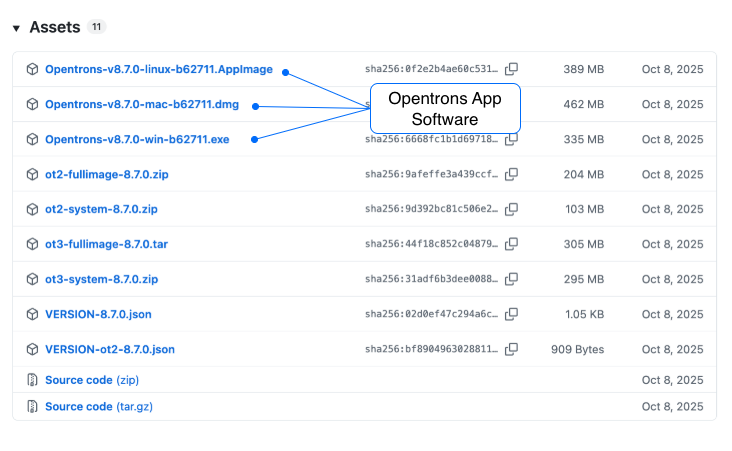Screen dimensions: 732x451
Task: Download Opentrons-v8.7.0-win-b62711.exe
Action: pyautogui.click(x=137, y=139)
